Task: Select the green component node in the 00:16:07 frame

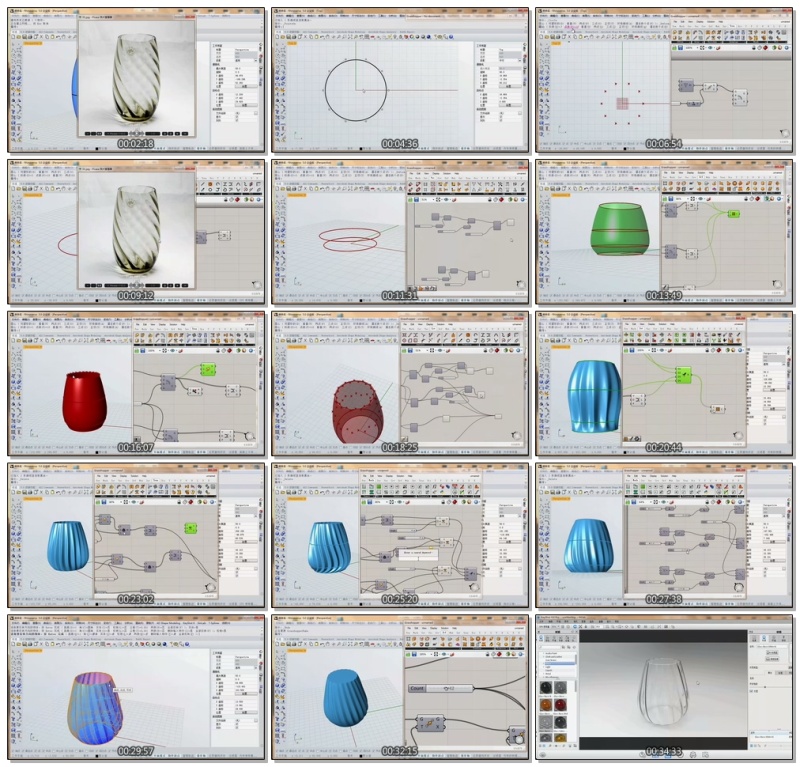Action: coord(207,369)
